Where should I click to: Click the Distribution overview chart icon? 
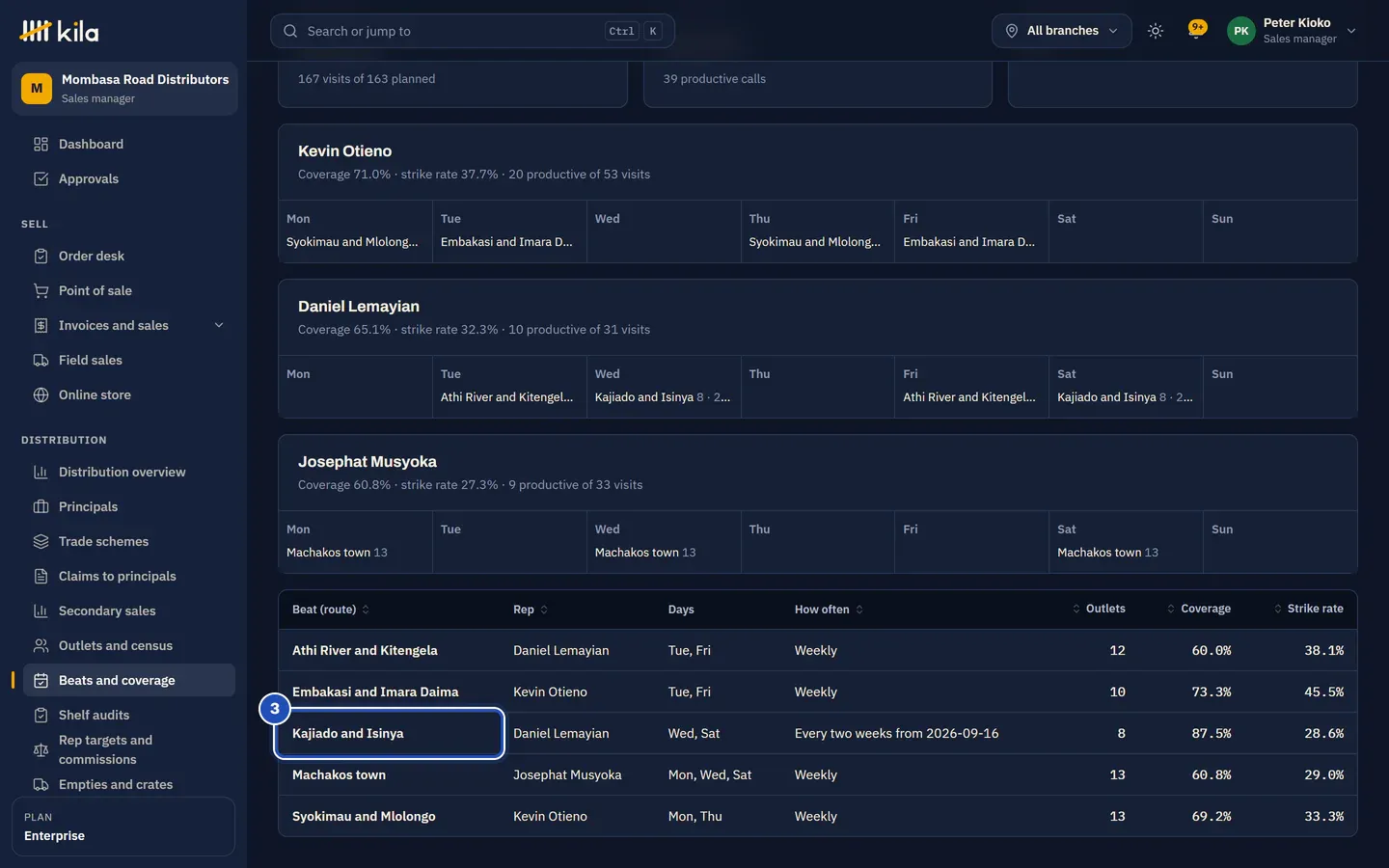[x=41, y=472]
